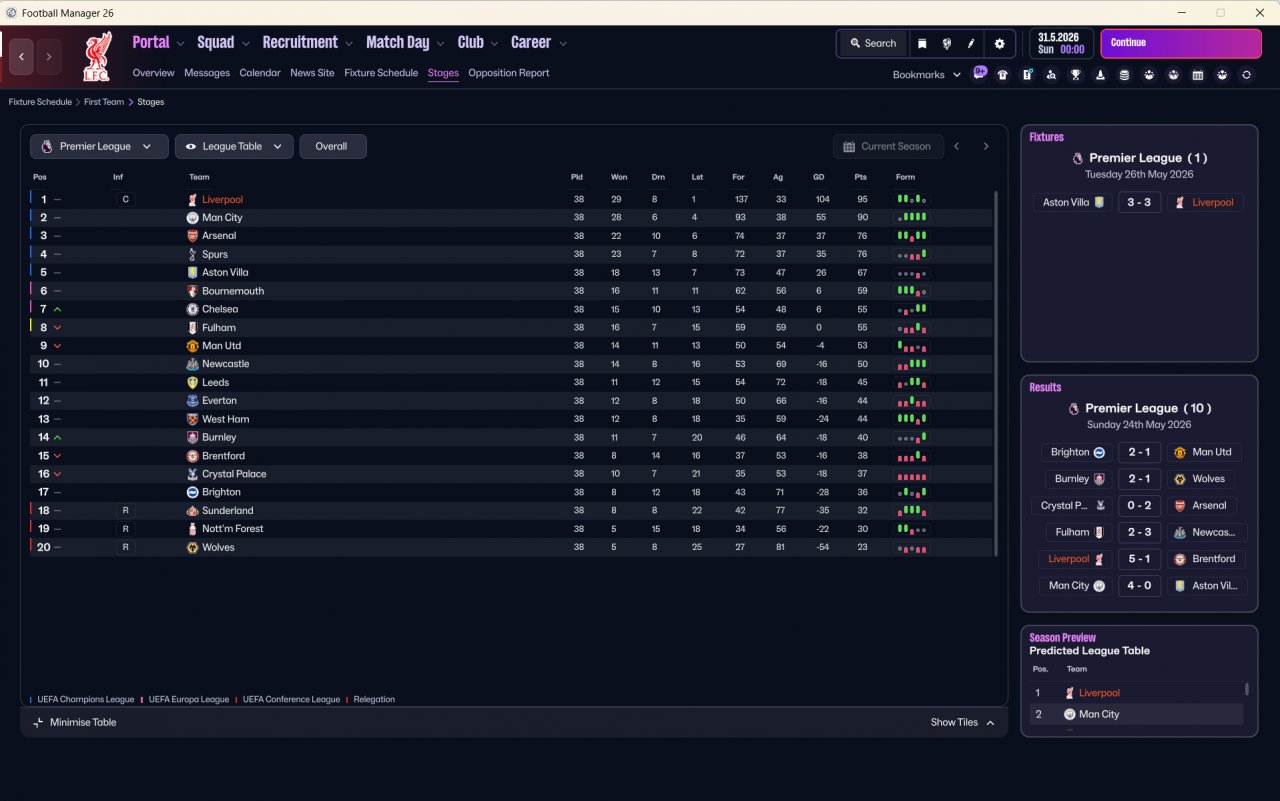Screen dimensions: 1280x801
Task: Switch to the Fixture Schedule tab
Action: pyautogui.click(x=381, y=73)
